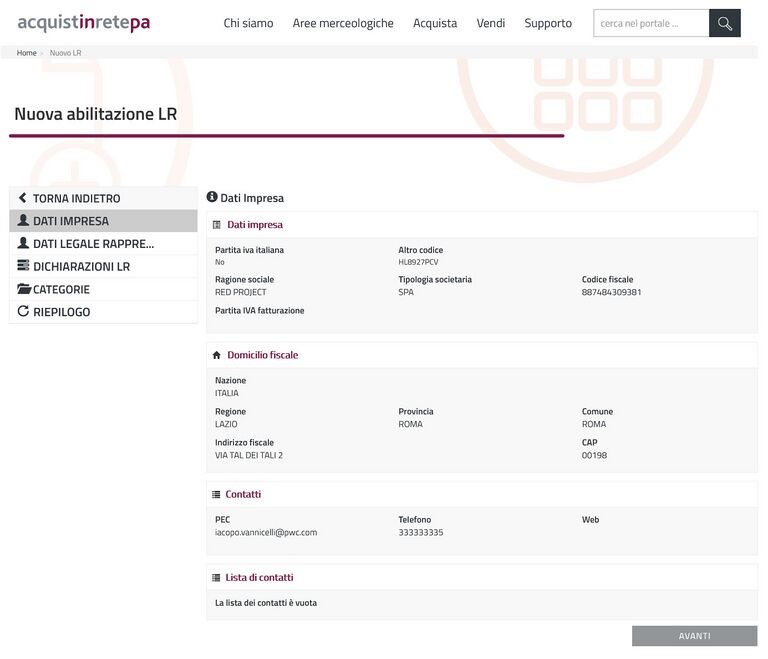Click the list icon by Contatti header
This screenshot has height=659, width=768.
(x=216, y=494)
